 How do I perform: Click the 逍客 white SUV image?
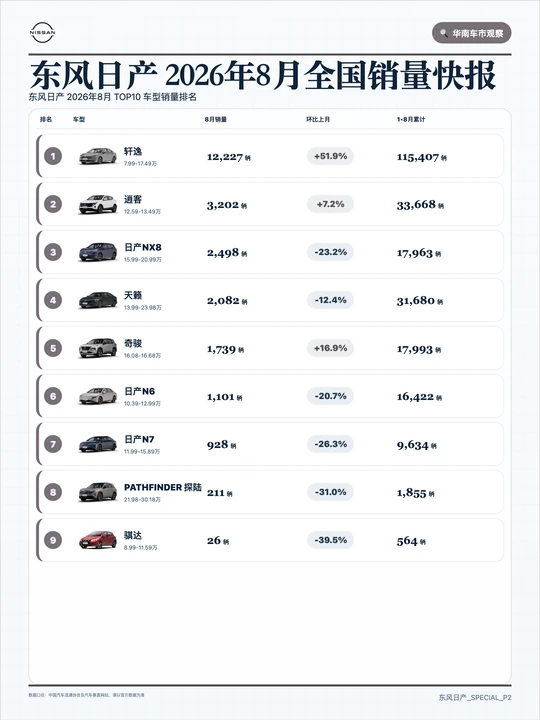(x=98, y=204)
